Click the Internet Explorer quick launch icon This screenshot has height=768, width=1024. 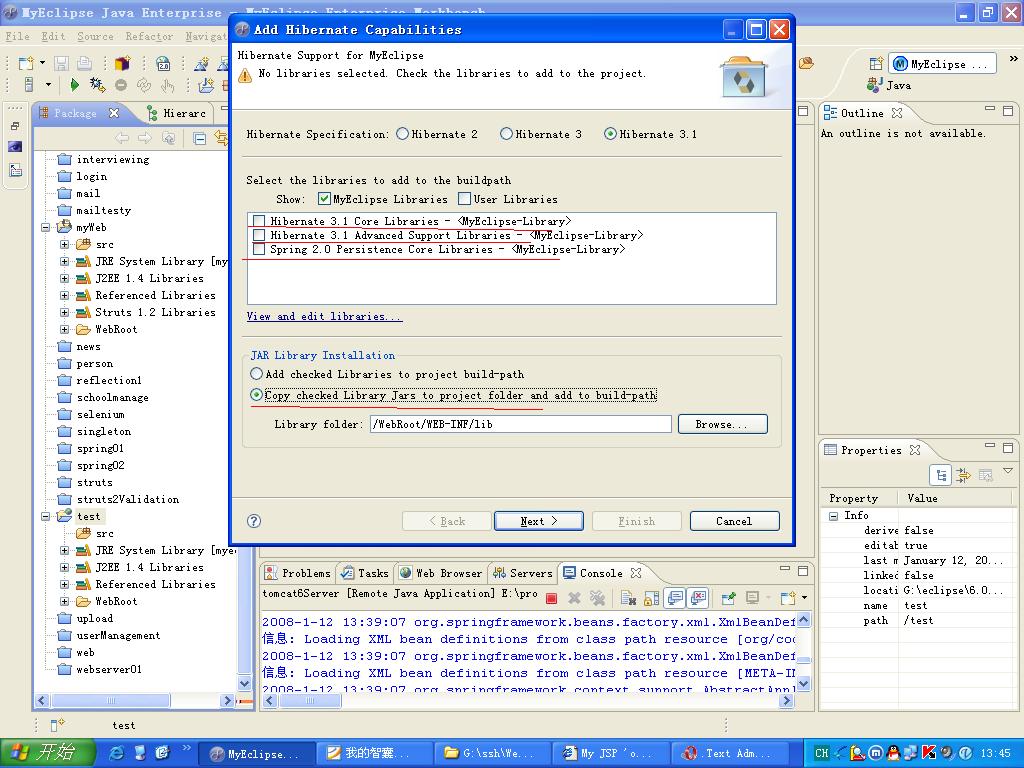(x=117, y=752)
